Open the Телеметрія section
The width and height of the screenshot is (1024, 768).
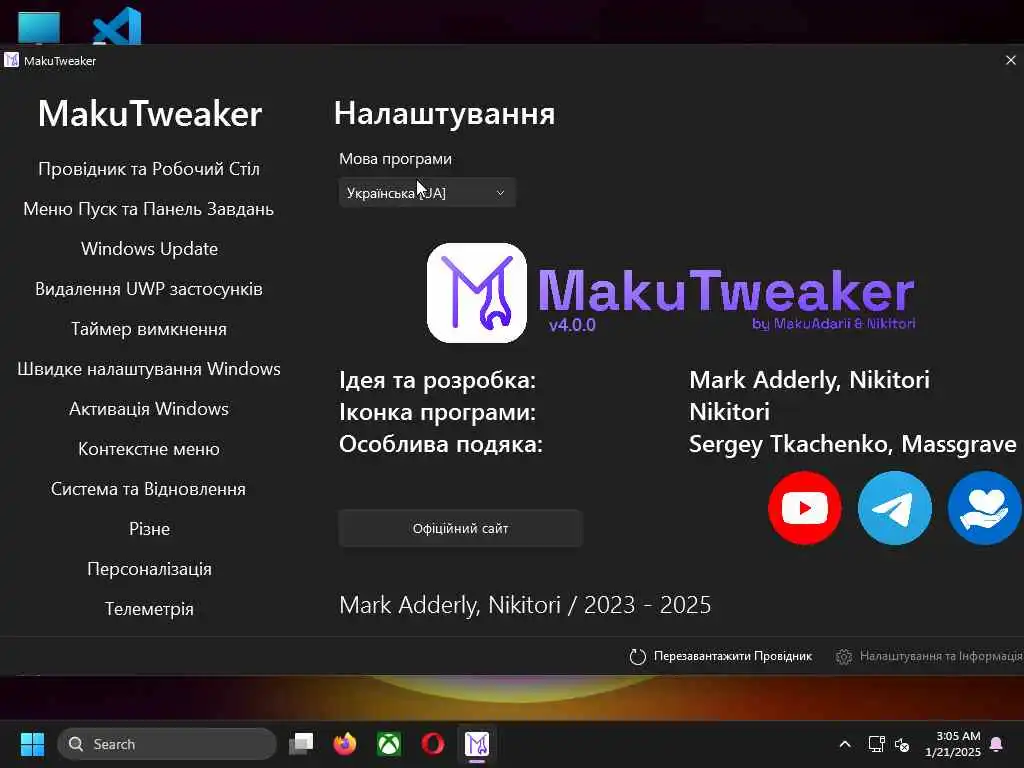[x=149, y=609]
